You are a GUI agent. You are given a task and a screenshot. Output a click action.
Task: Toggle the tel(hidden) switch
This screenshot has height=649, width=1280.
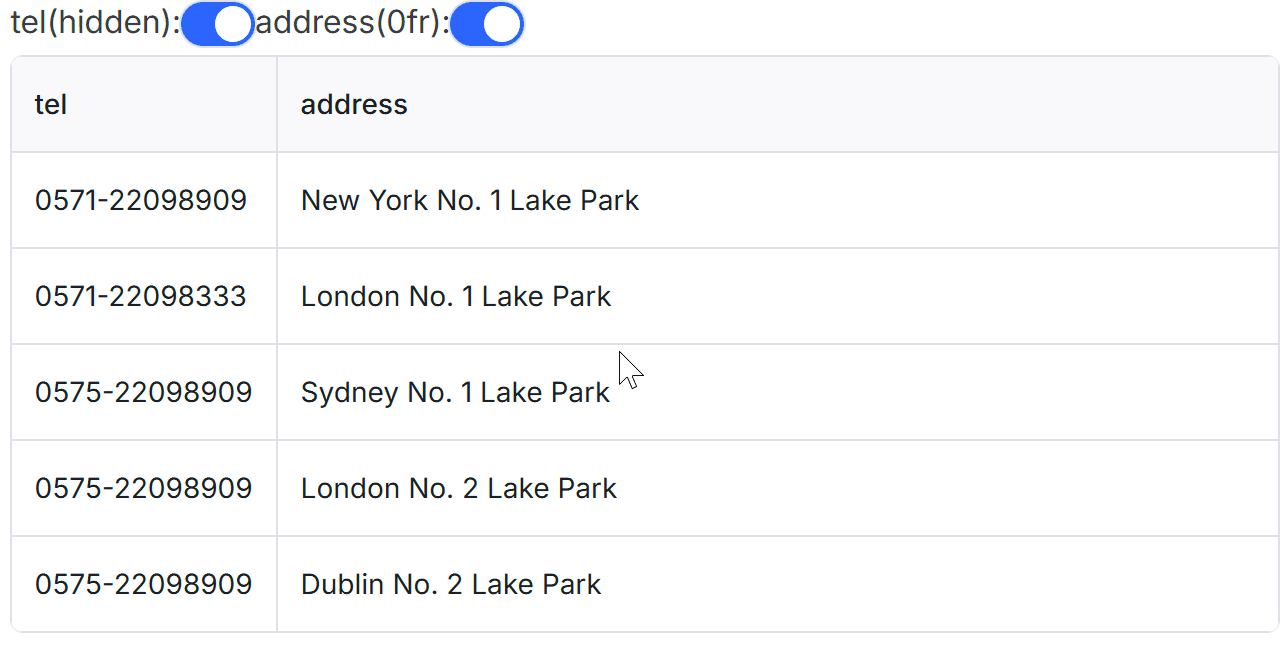point(217,24)
